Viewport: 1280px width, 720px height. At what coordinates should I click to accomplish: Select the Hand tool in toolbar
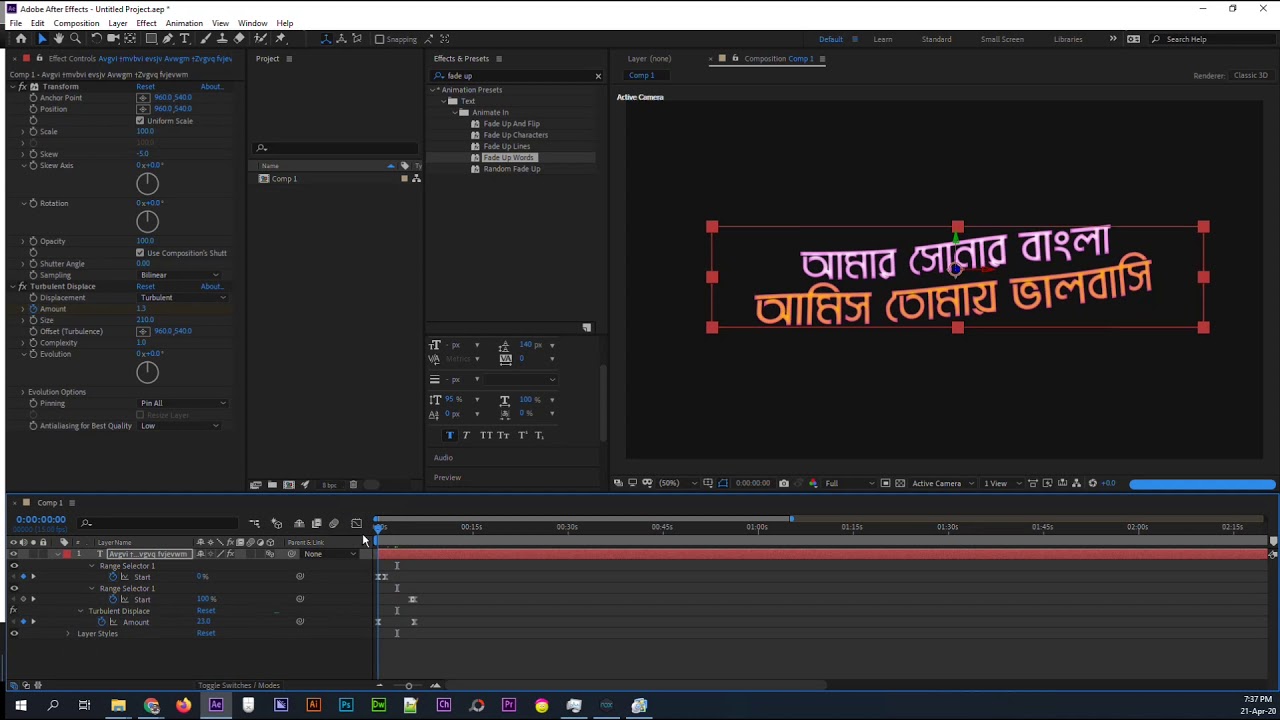point(58,39)
